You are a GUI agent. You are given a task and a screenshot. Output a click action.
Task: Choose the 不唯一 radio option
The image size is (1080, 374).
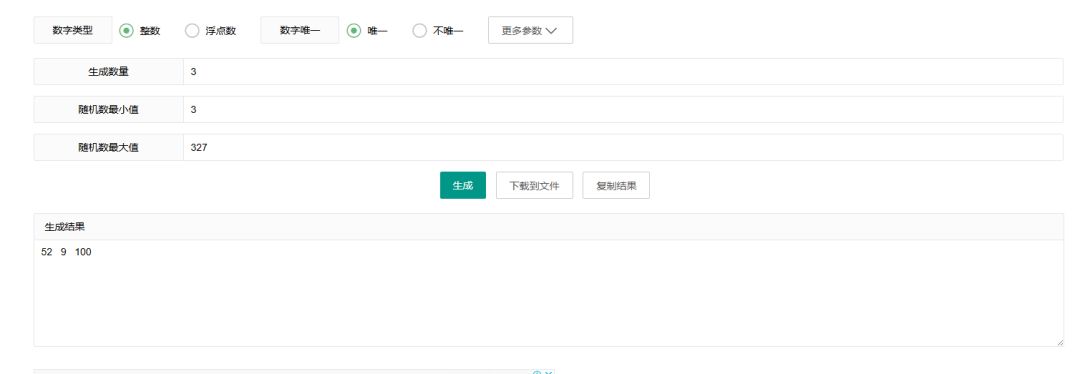(419, 30)
